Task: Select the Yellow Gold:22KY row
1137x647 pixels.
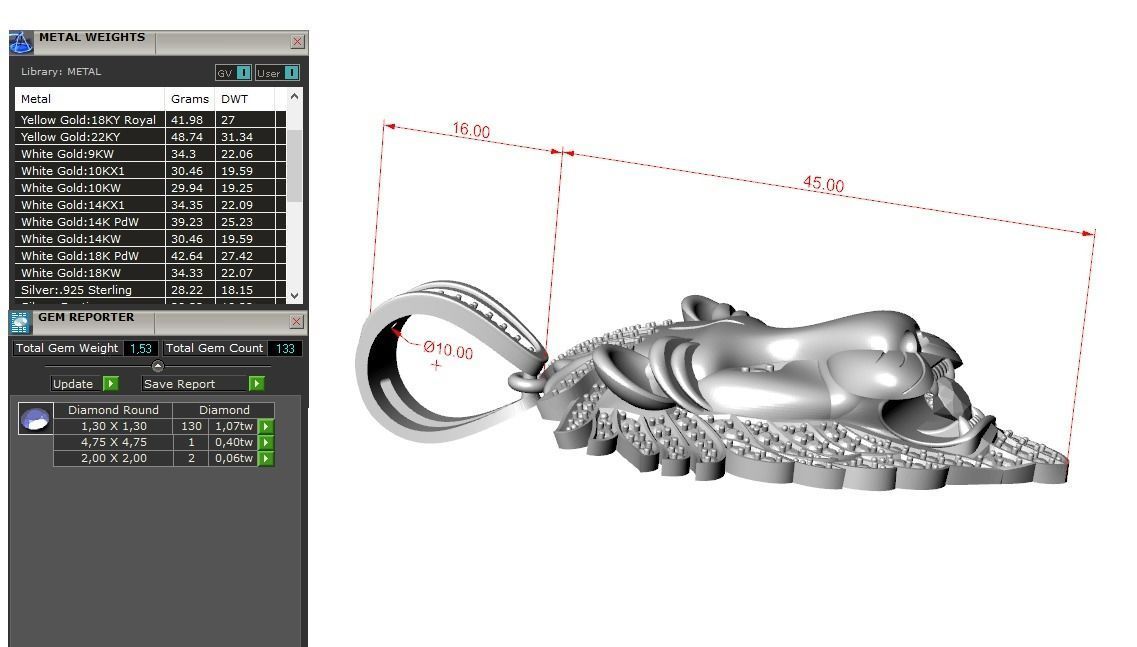Action: (x=150, y=136)
